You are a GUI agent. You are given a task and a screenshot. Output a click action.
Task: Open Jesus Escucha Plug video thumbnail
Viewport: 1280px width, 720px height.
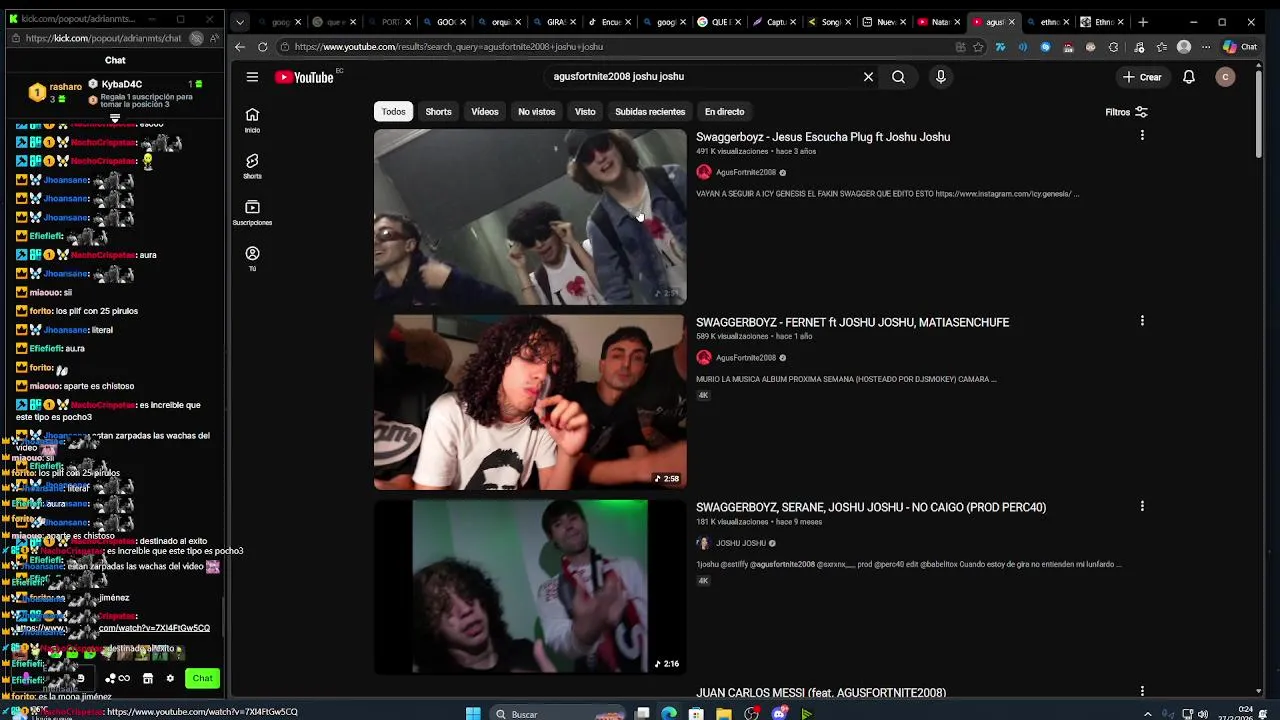(x=530, y=217)
